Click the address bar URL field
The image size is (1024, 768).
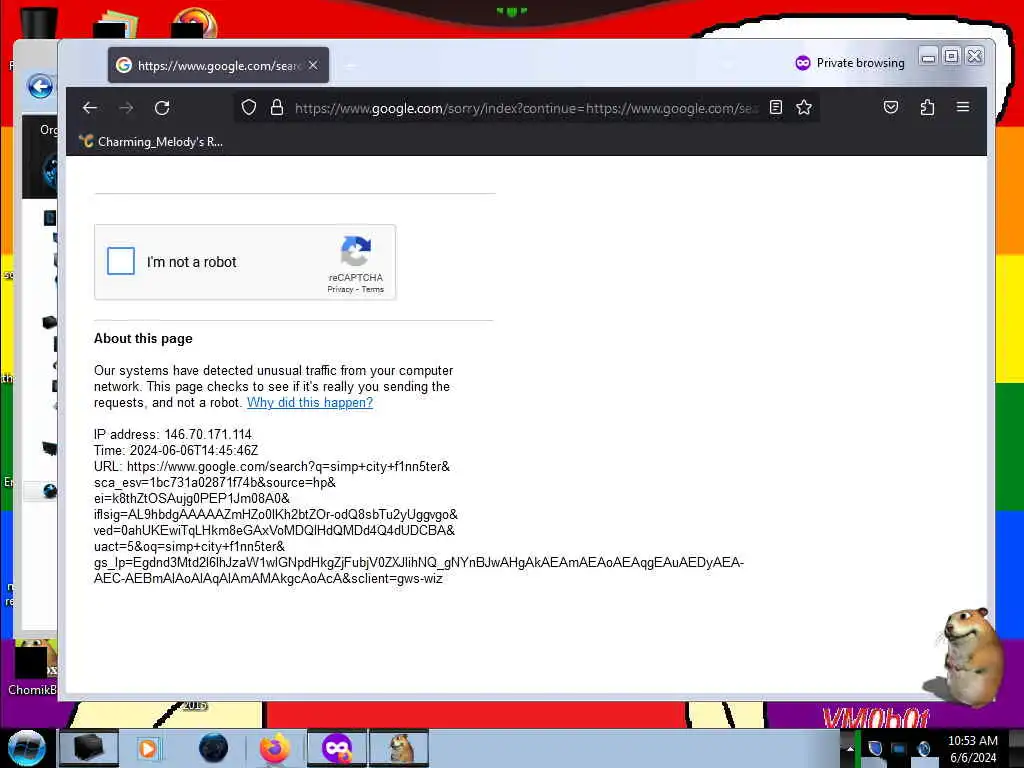click(x=526, y=108)
